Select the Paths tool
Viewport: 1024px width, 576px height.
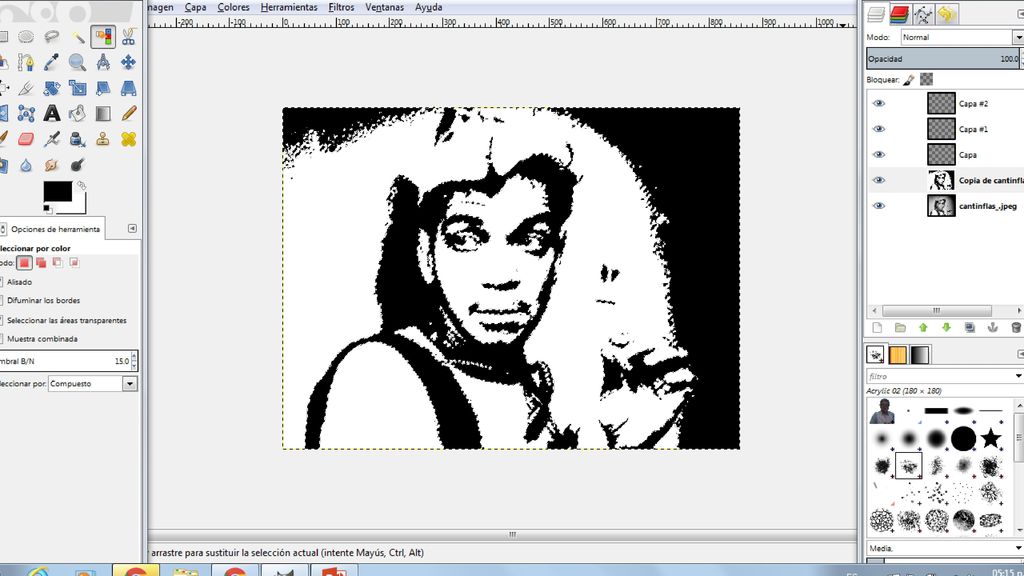[26, 62]
